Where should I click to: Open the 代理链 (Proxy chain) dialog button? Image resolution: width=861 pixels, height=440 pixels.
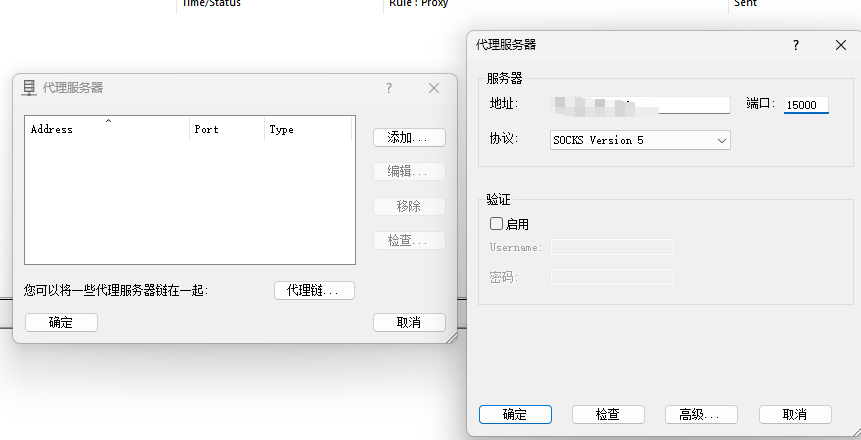point(314,290)
